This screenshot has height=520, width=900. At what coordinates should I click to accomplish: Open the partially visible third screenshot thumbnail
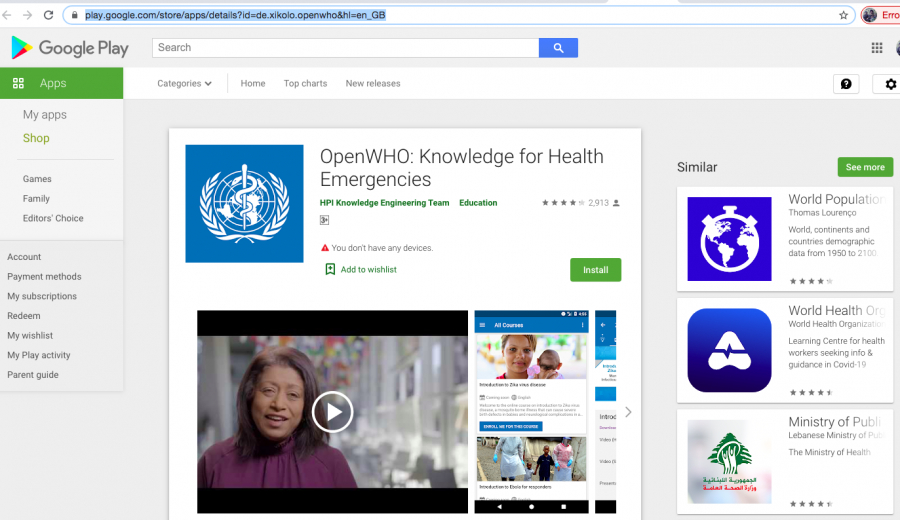605,412
